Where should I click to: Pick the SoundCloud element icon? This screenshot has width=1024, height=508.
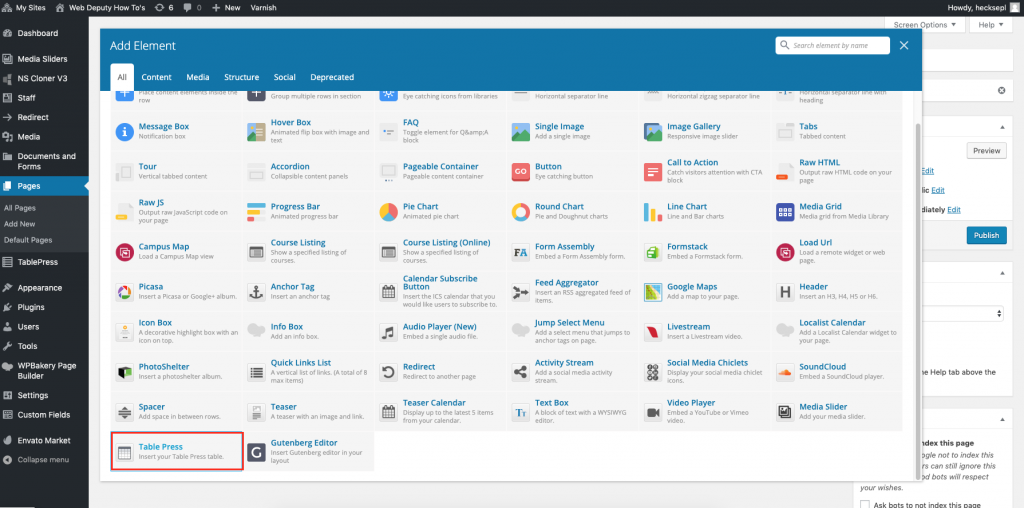pos(785,372)
